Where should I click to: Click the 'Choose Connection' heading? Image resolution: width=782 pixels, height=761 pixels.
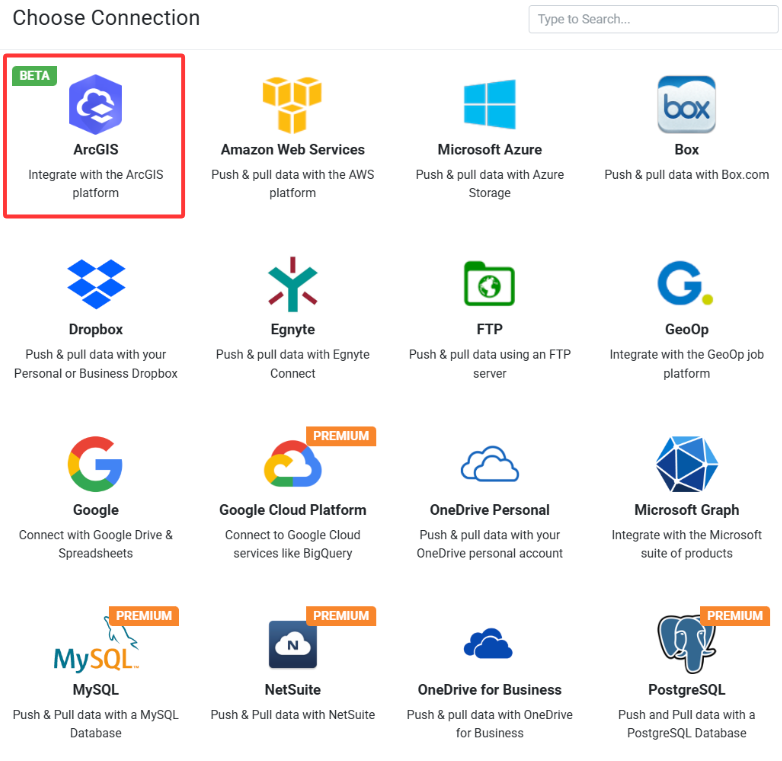click(x=106, y=18)
